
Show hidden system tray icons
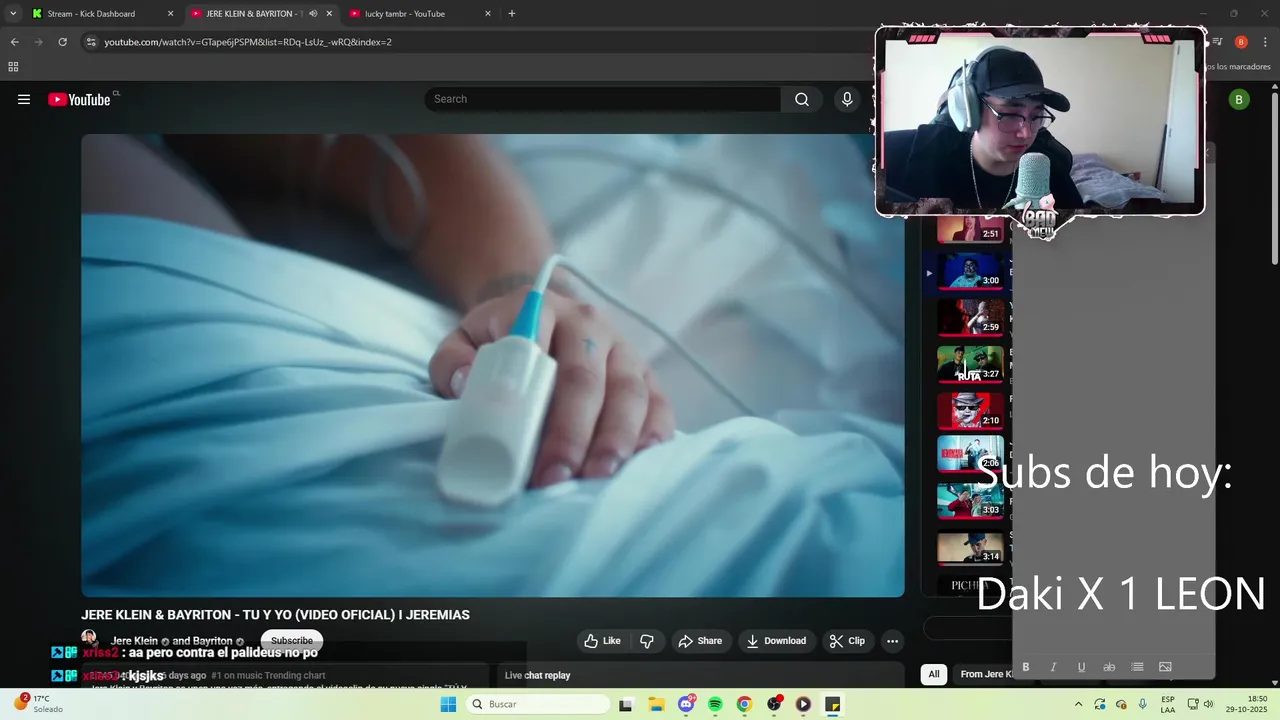[x=1078, y=704]
